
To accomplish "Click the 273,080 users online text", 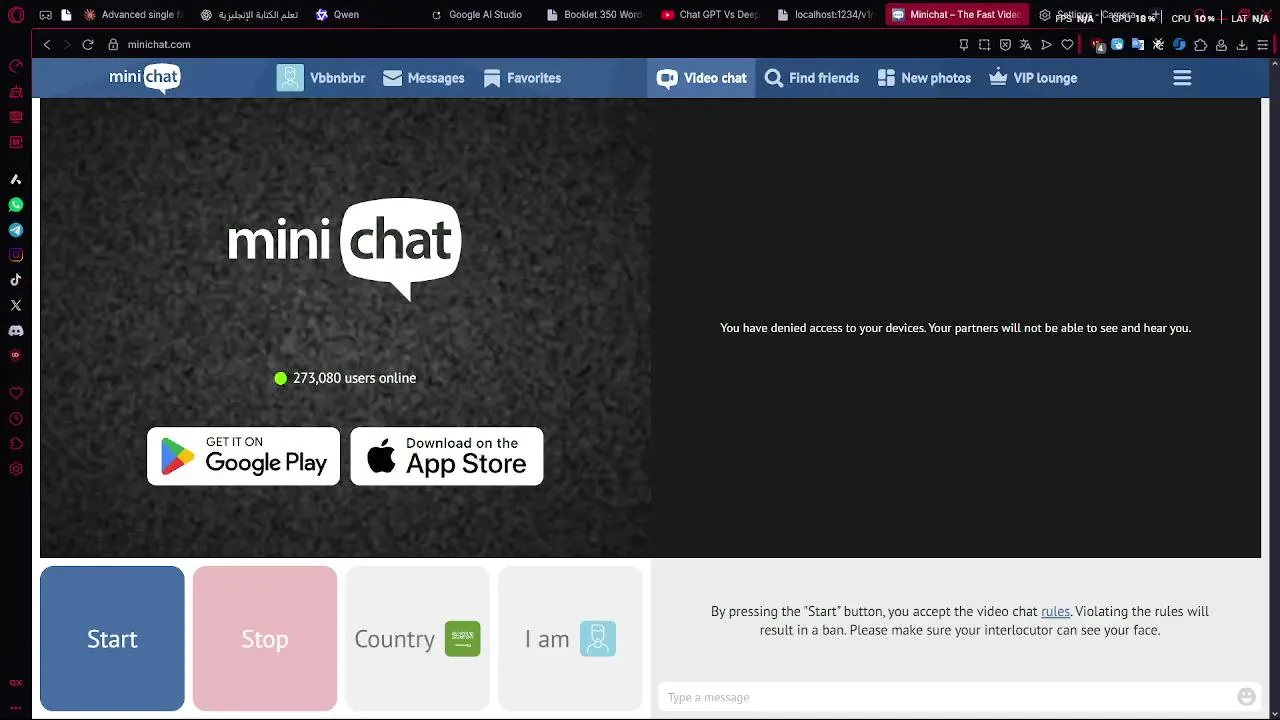I will [x=354, y=378].
